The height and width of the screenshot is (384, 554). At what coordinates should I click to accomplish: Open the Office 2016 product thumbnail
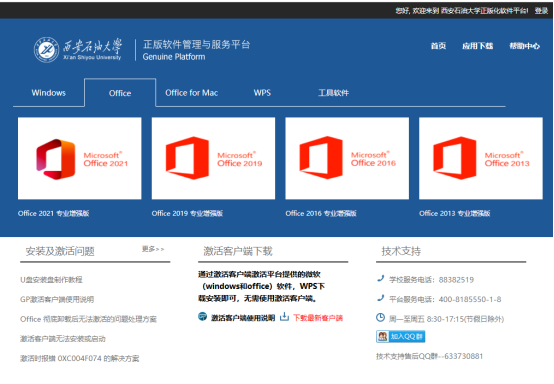(x=347, y=158)
